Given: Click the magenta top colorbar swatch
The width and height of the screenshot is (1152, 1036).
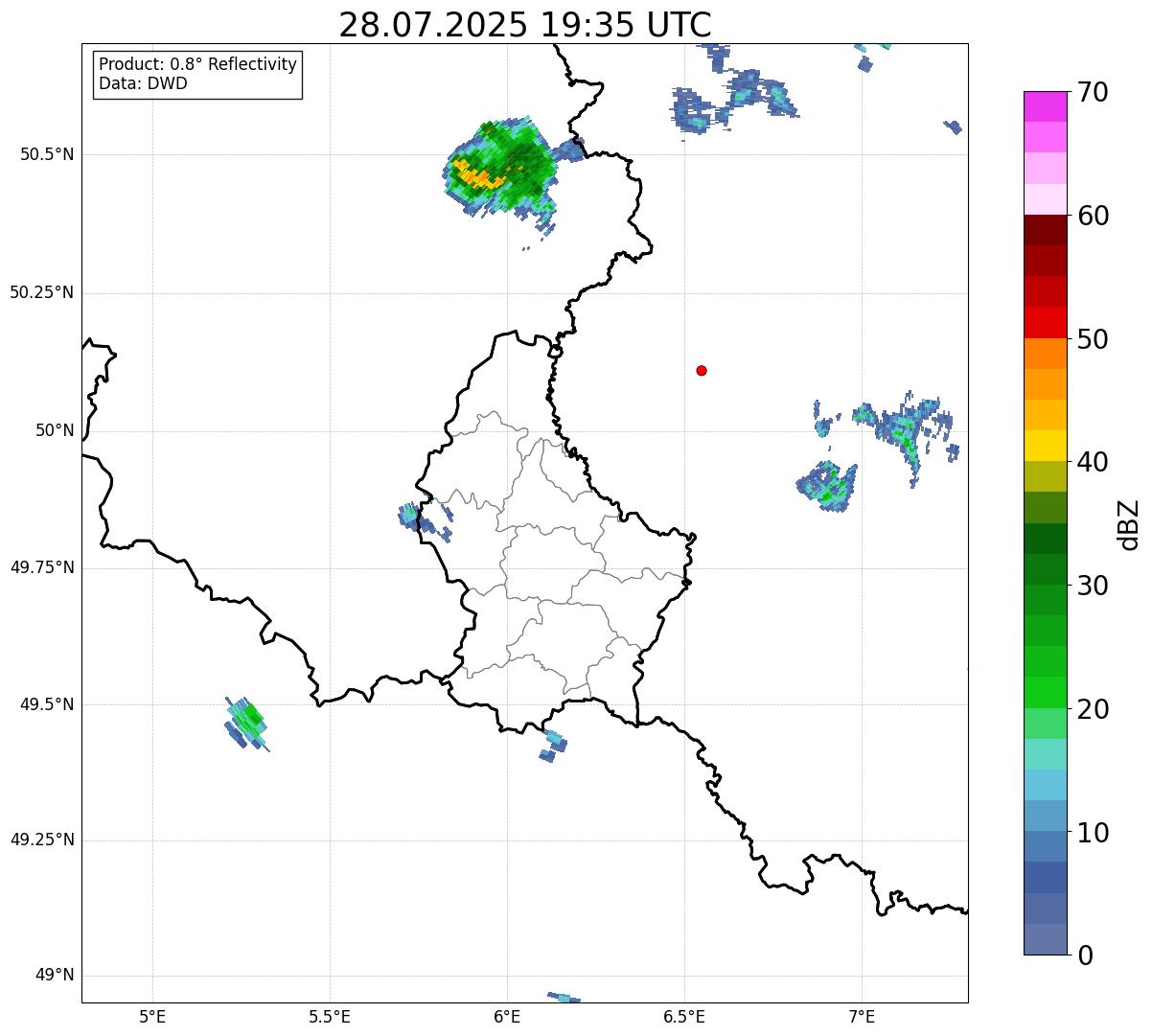Looking at the screenshot, I should (1045, 106).
